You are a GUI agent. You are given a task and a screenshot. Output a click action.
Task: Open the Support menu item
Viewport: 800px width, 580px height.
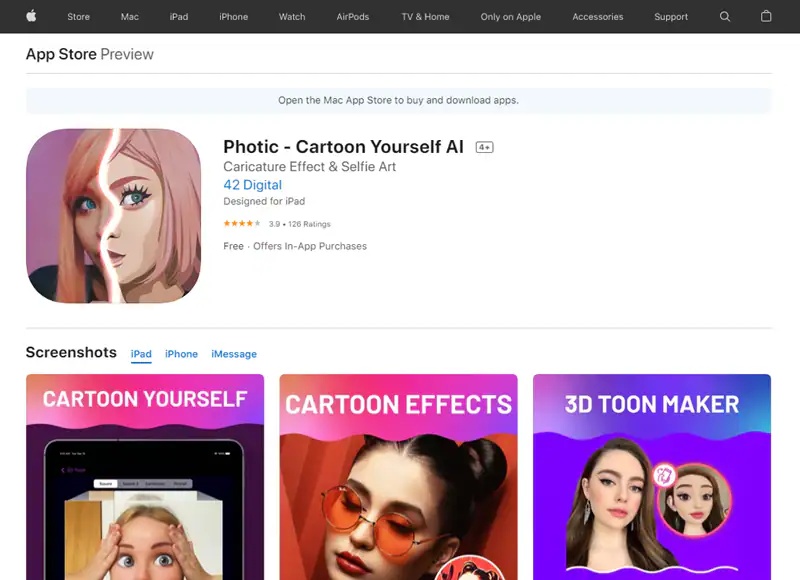coord(671,17)
